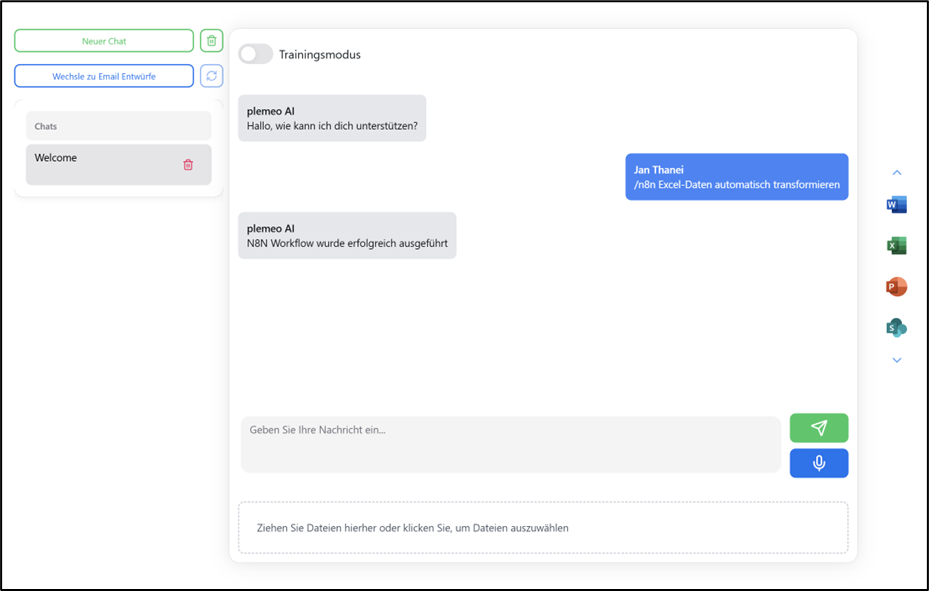Focus the message input field
This screenshot has width=929, height=591.
point(510,444)
